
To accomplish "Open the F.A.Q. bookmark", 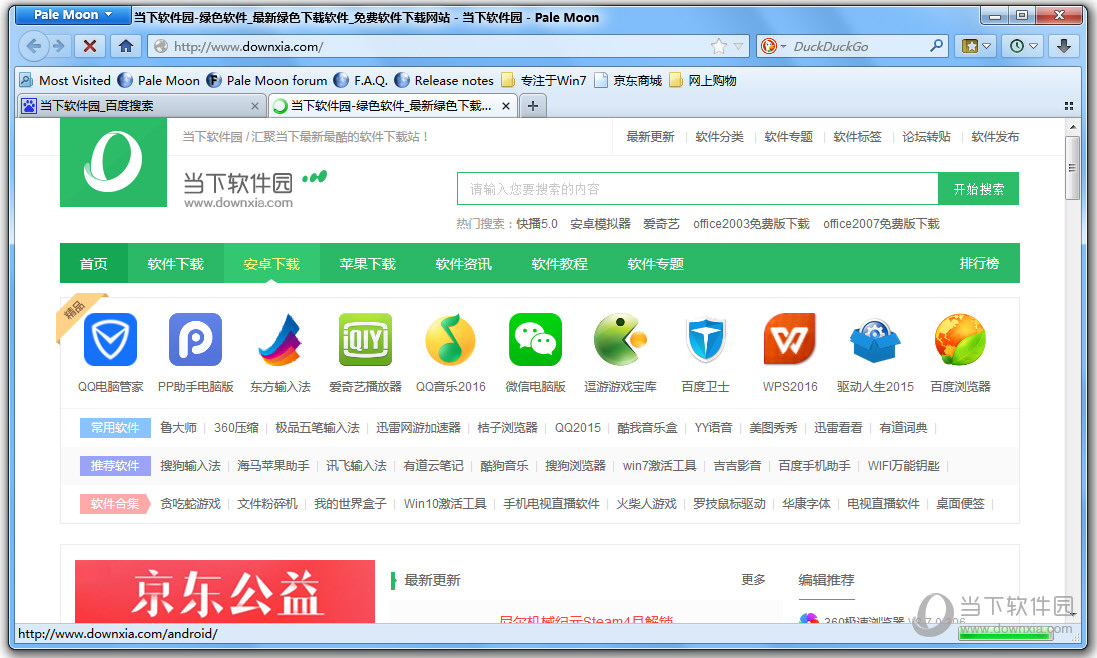I will pyautogui.click(x=360, y=80).
